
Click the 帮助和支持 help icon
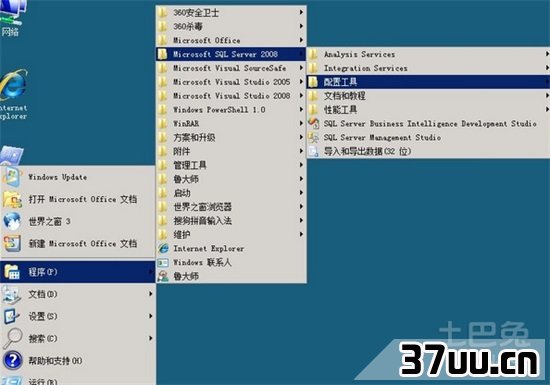[12, 360]
